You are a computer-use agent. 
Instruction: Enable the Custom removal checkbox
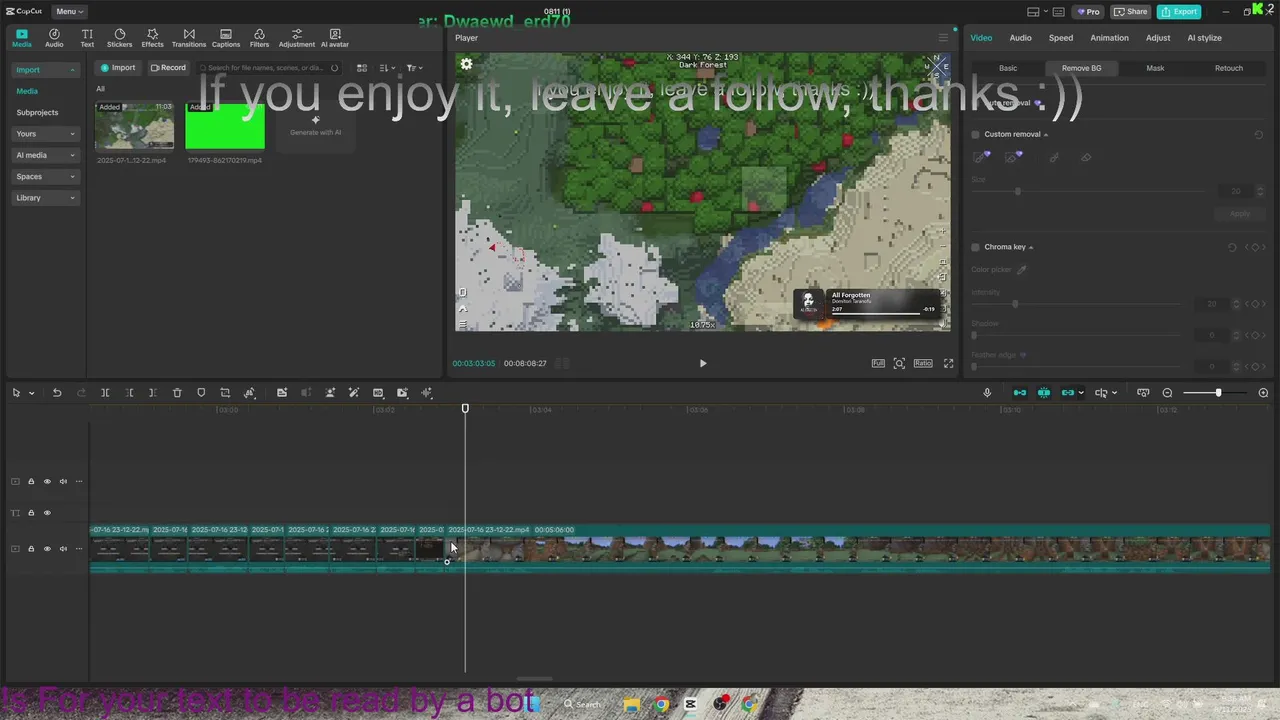coord(976,134)
